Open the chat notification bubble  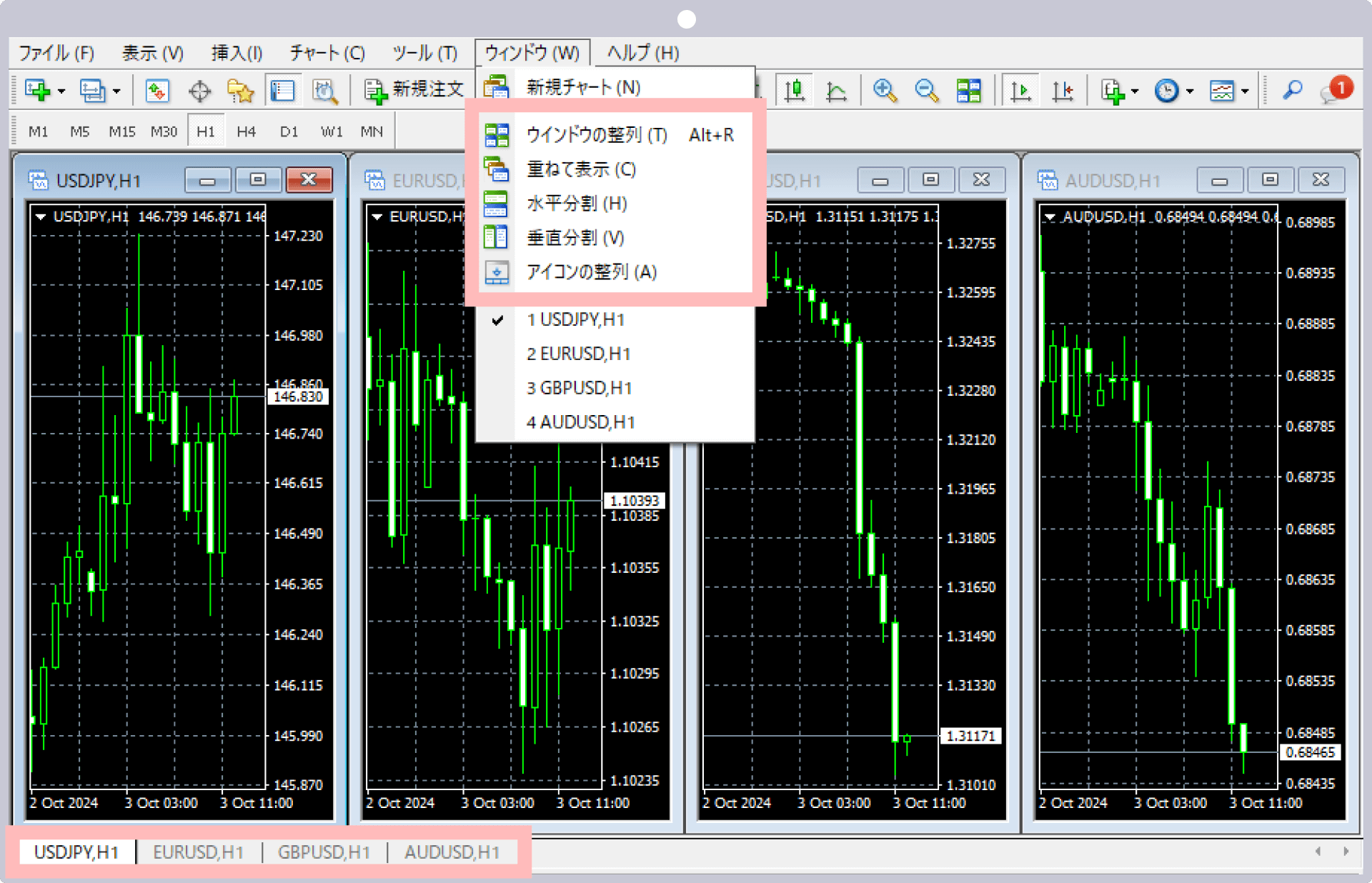(1333, 90)
